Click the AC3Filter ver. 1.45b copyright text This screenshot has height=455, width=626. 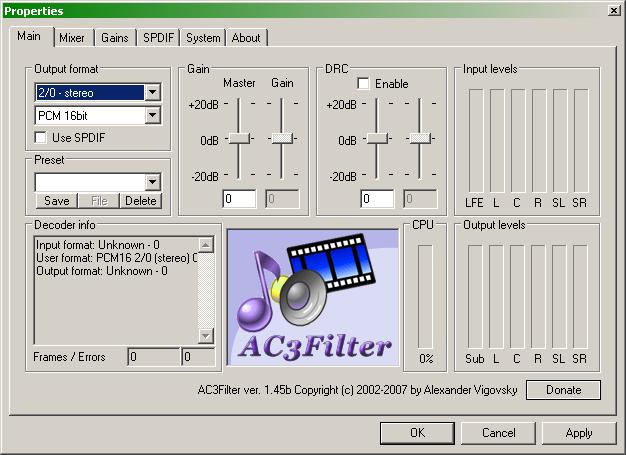357,390
